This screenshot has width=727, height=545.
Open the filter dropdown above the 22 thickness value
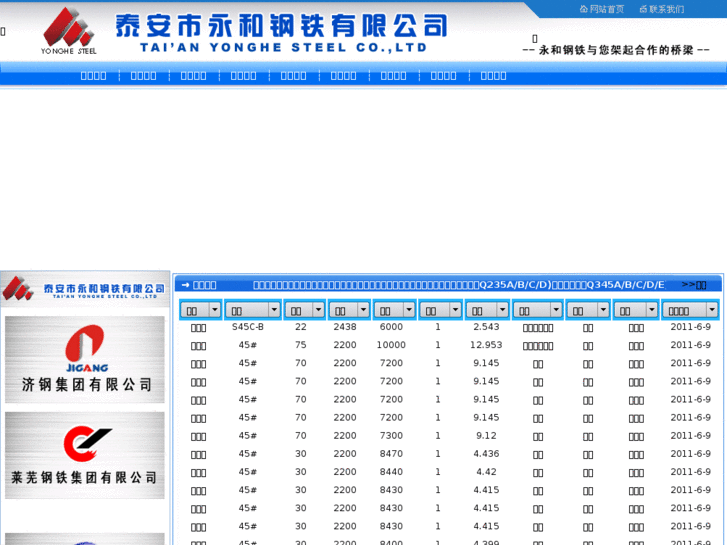point(304,310)
